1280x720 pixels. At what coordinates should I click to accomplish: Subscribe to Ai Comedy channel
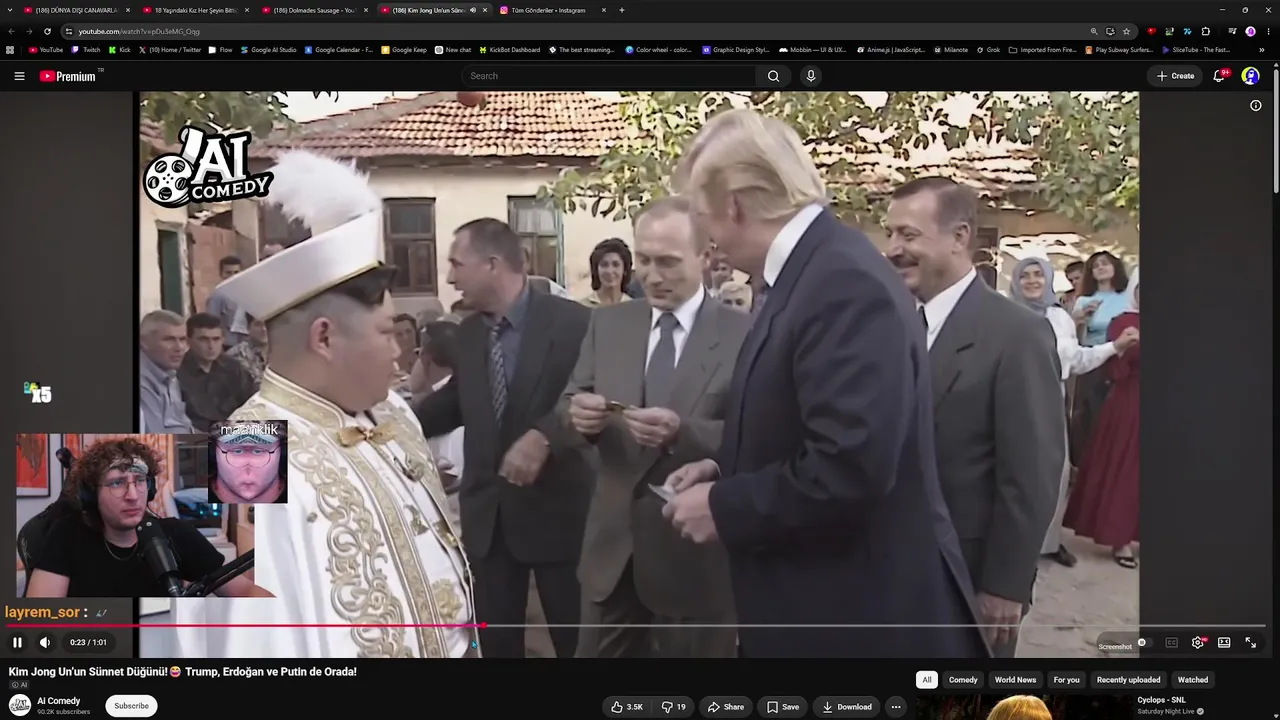point(131,706)
